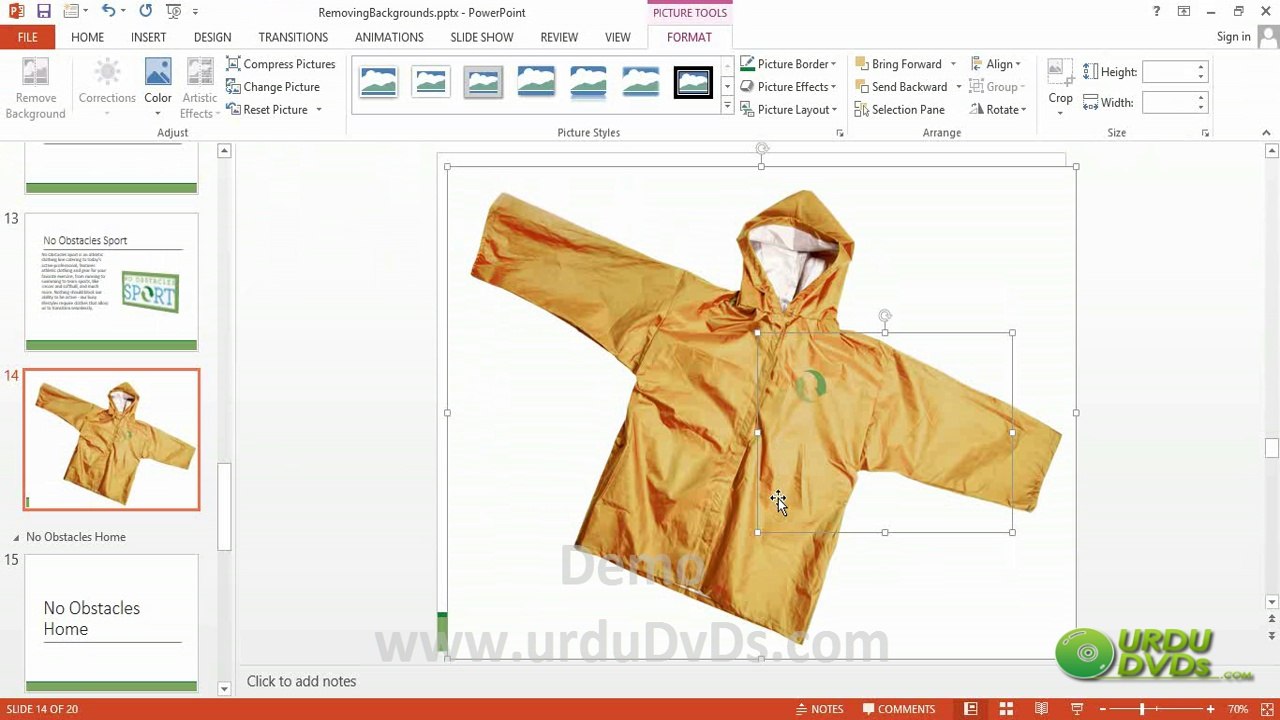Open the Selection Pane
The image size is (1280, 720).
tap(899, 110)
